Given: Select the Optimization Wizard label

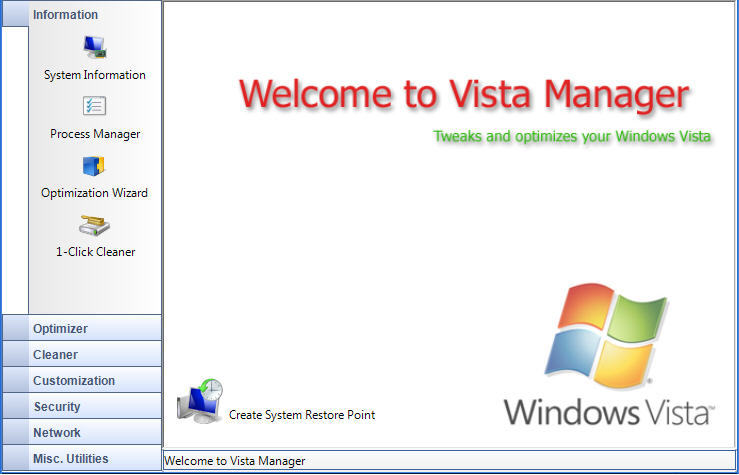Looking at the screenshot, I should 94,193.
